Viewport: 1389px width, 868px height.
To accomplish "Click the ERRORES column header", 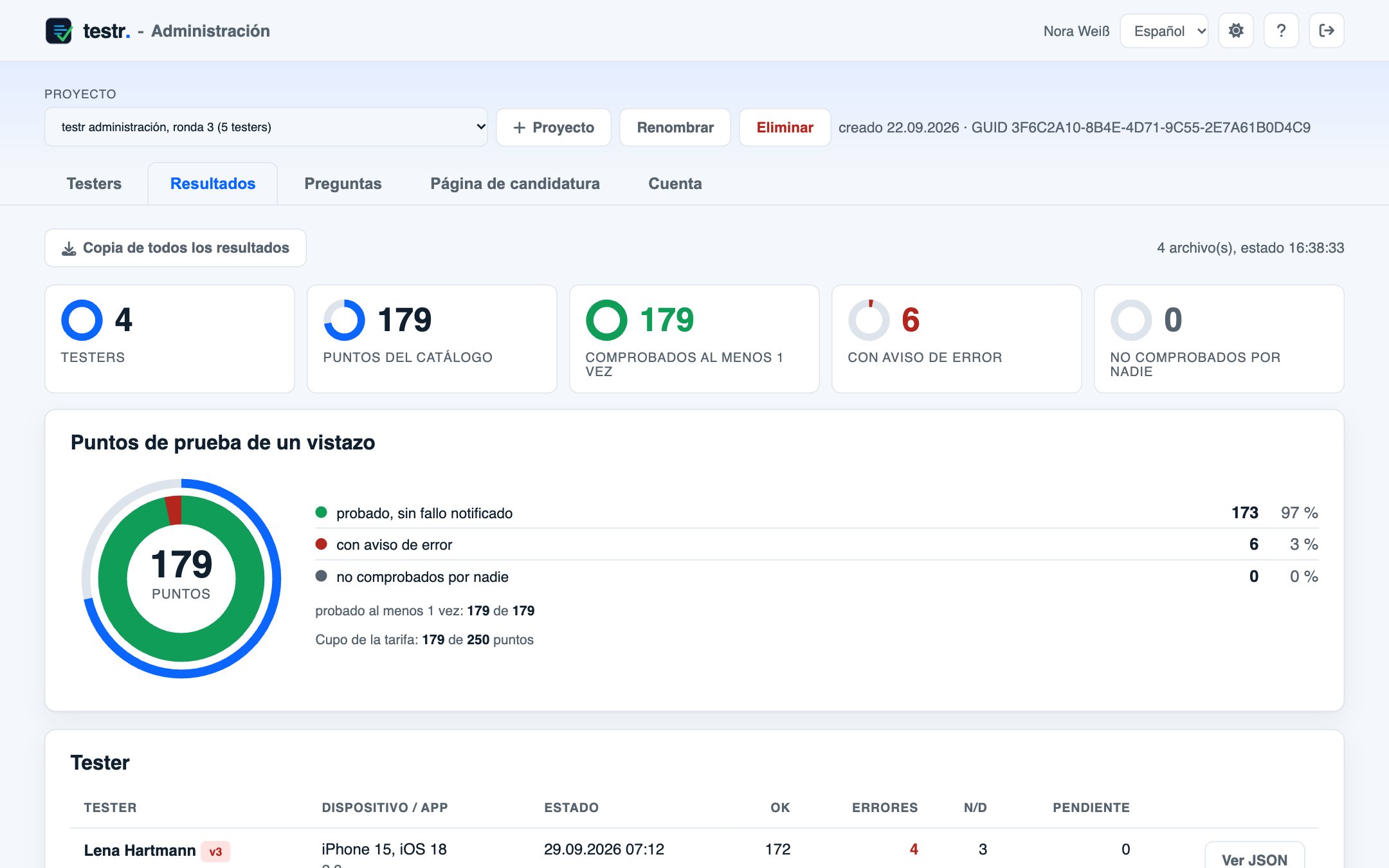I will coord(885,808).
